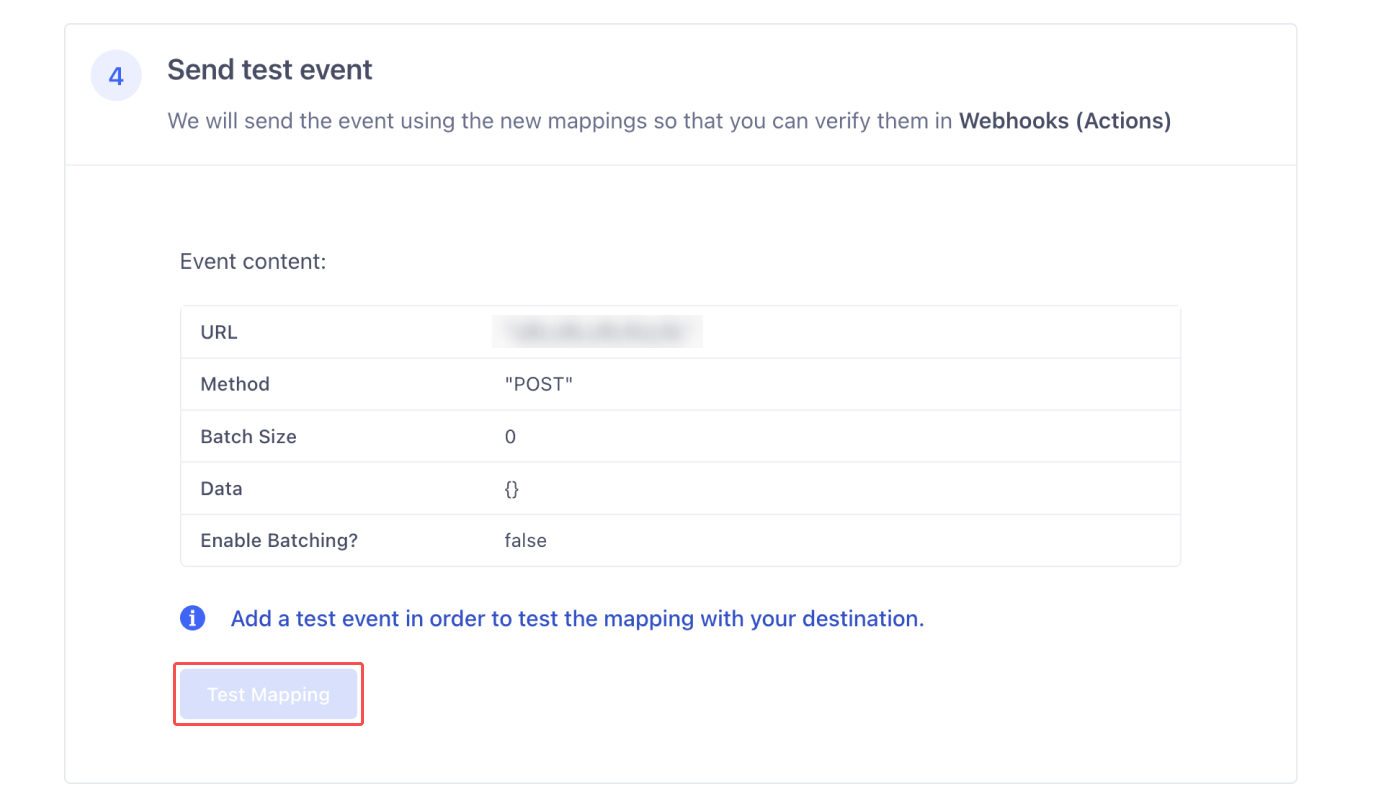Viewport: 1400px width, 800px height.
Task: Click the 'Event content:' label
Action: click(253, 262)
